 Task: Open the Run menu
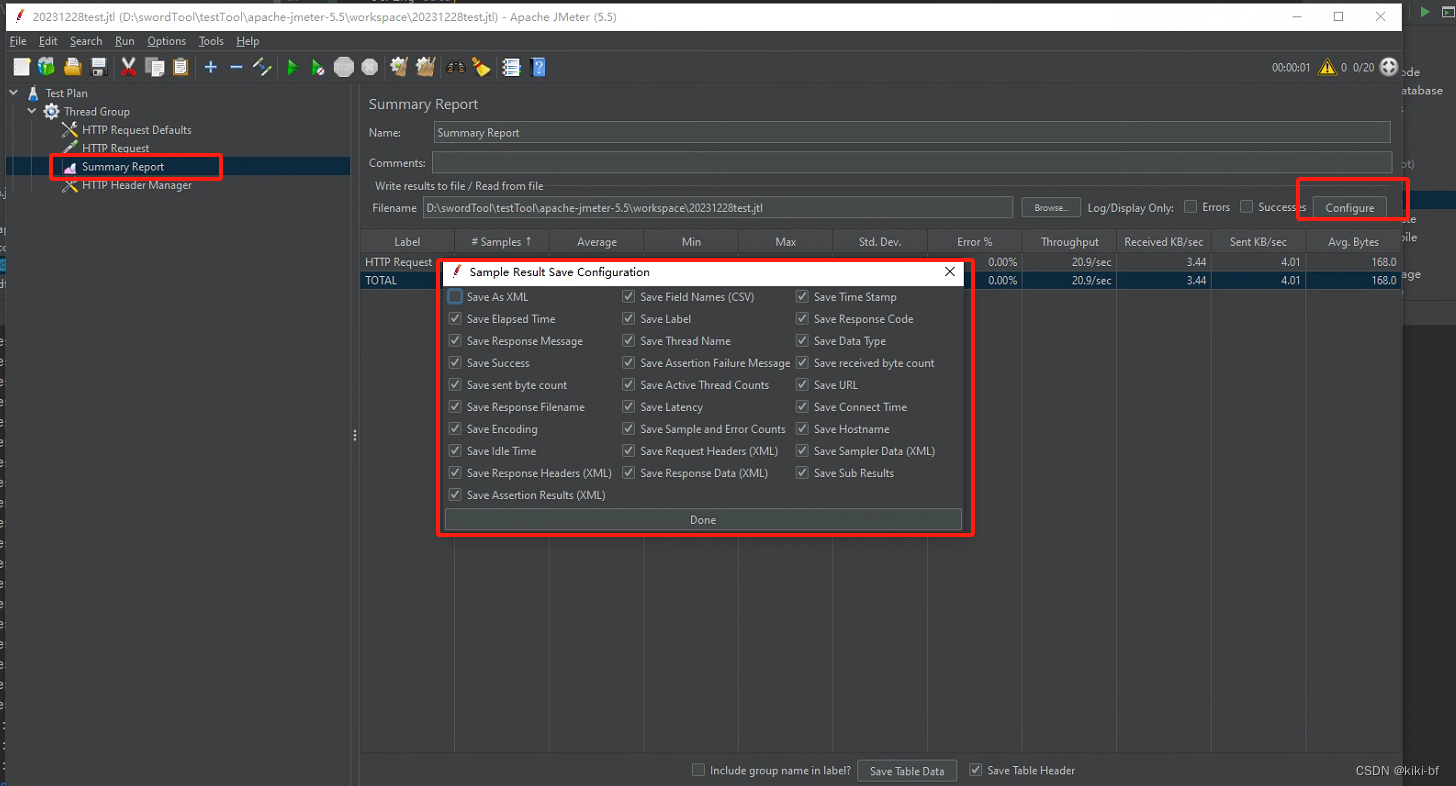coord(124,41)
